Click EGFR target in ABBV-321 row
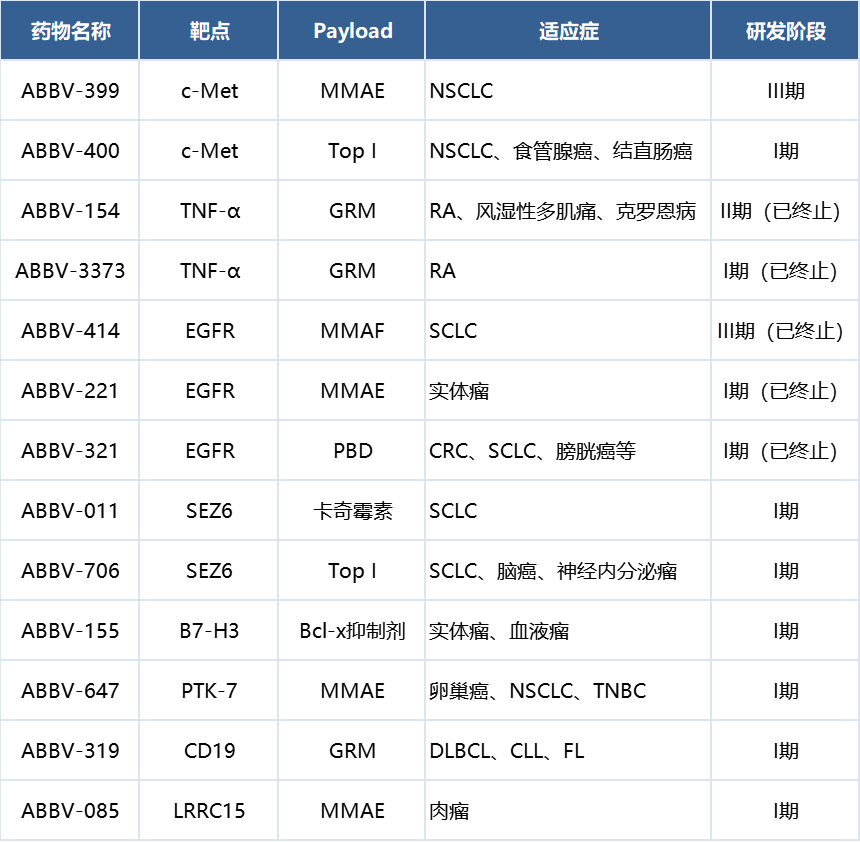 [x=210, y=450]
